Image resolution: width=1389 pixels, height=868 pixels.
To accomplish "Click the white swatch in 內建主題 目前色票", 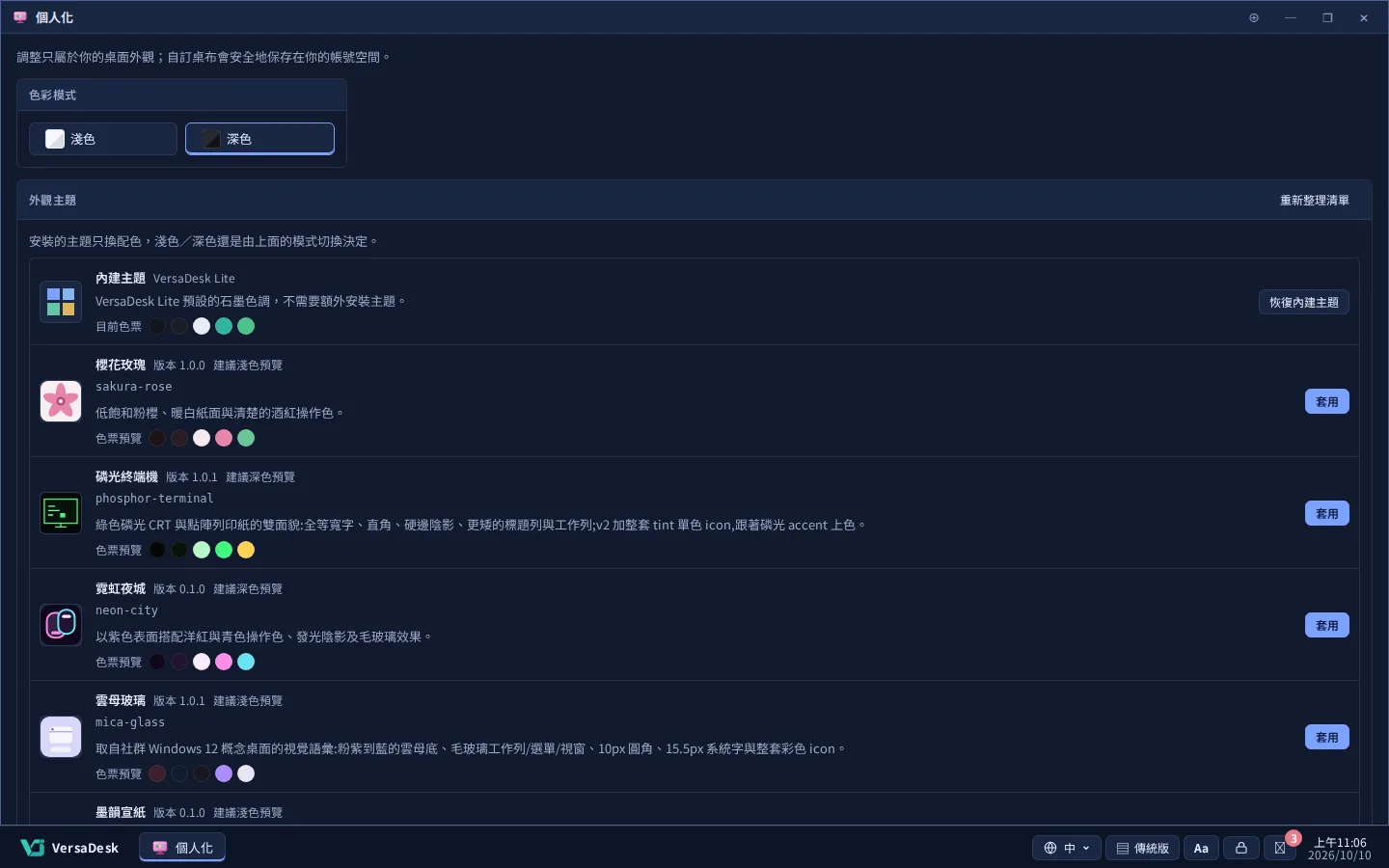I will click(x=202, y=326).
